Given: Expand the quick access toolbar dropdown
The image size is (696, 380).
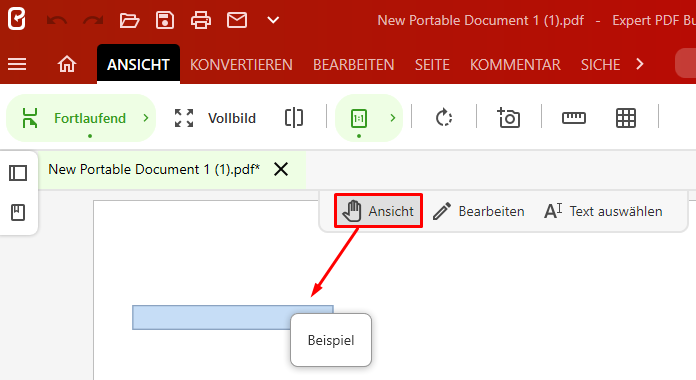Looking at the screenshot, I should tap(273, 20).
